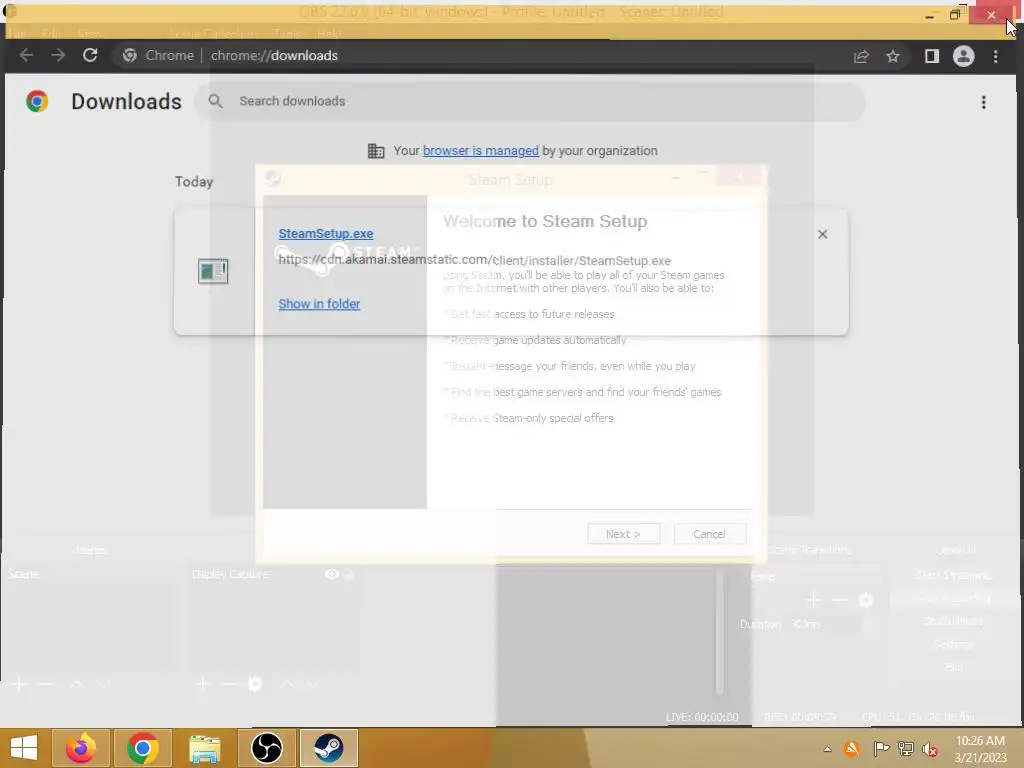1024x768 pixels.
Task: Open transition properties gear icon
Action: 866,600
